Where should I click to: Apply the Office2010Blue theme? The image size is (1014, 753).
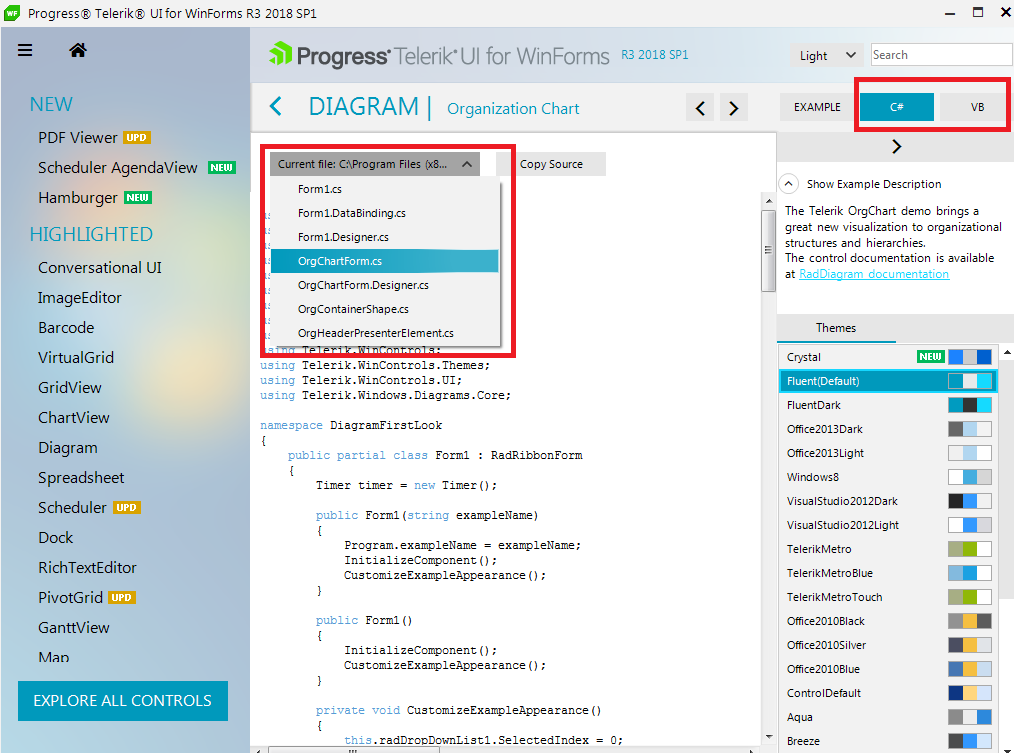pyautogui.click(x=887, y=669)
